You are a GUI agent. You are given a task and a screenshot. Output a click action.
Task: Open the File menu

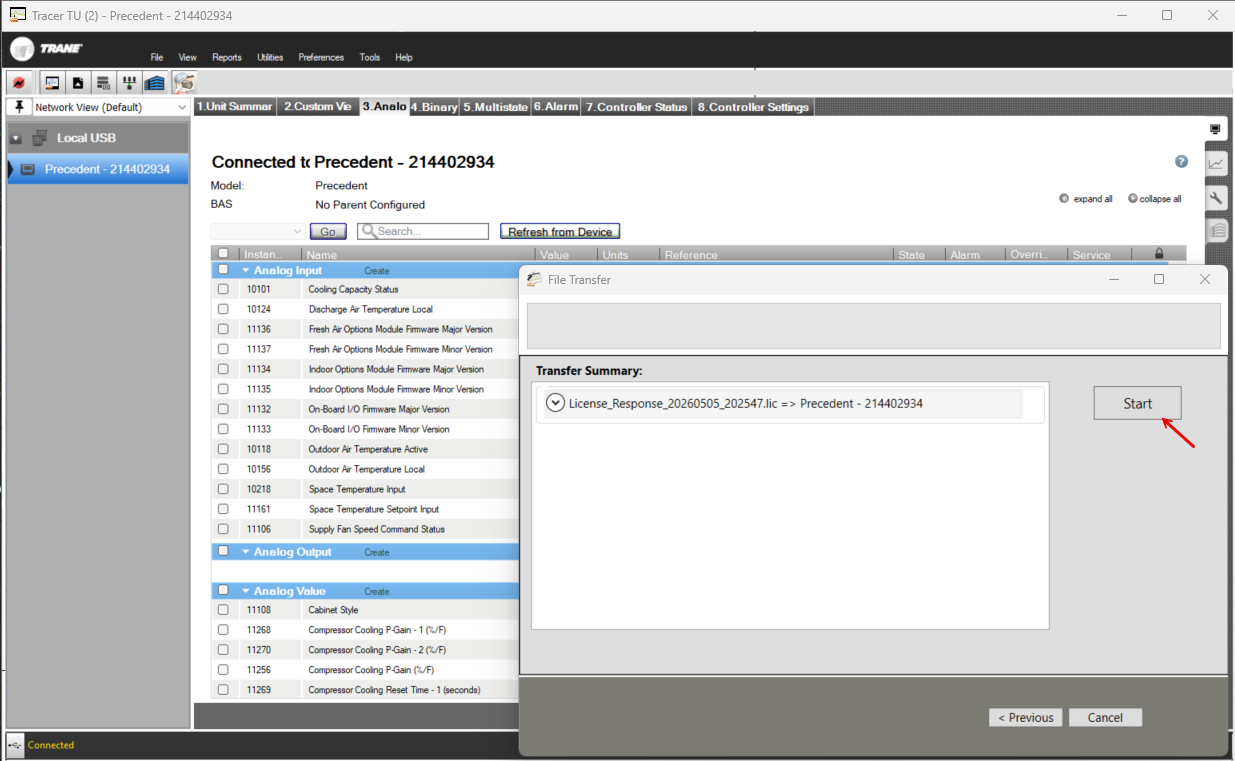(x=157, y=57)
